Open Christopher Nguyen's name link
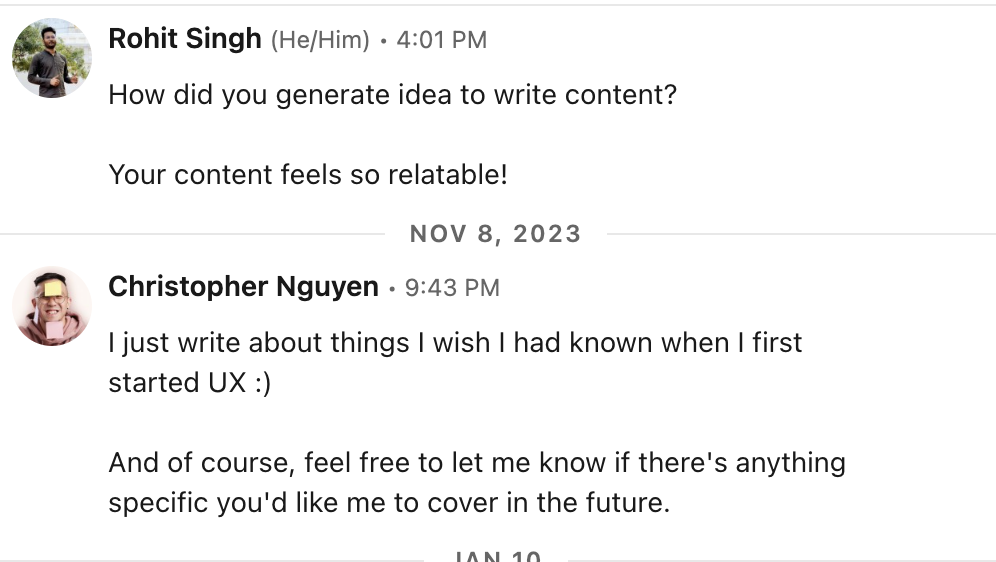The image size is (996, 562). [243, 288]
